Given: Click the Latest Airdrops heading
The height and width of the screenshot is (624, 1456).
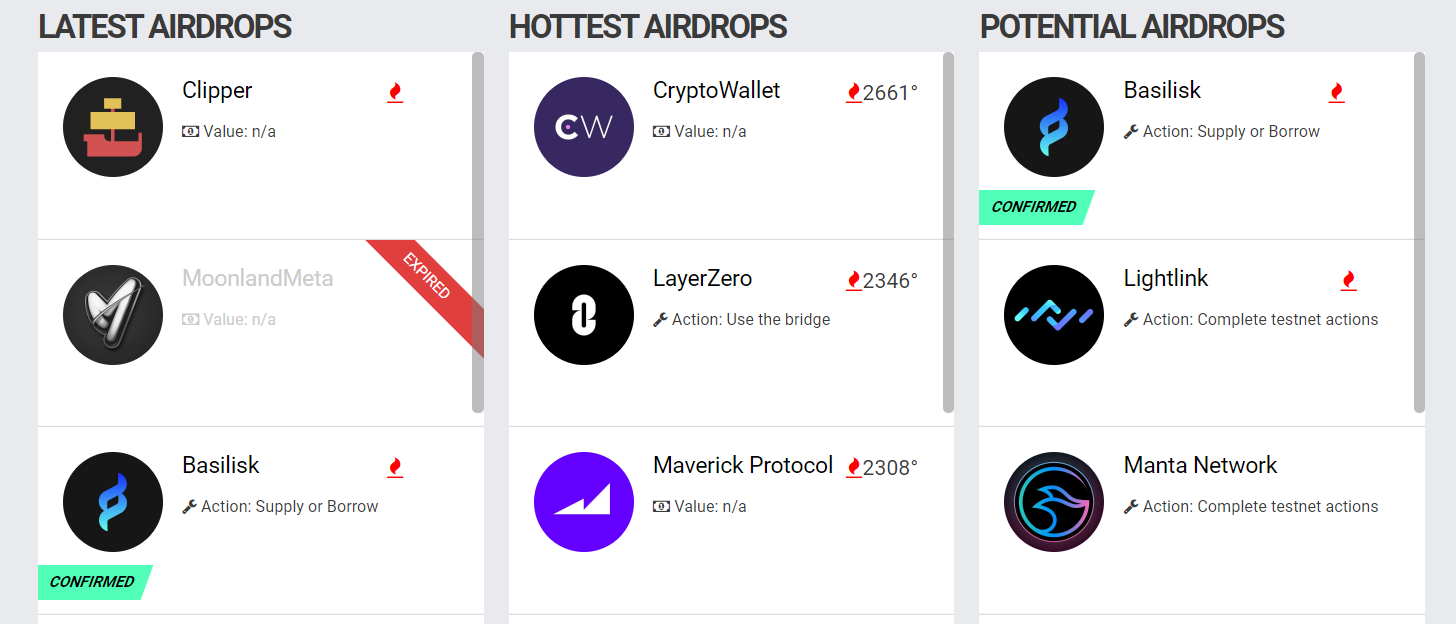Looking at the screenshot, I should (x=165, y=27).
